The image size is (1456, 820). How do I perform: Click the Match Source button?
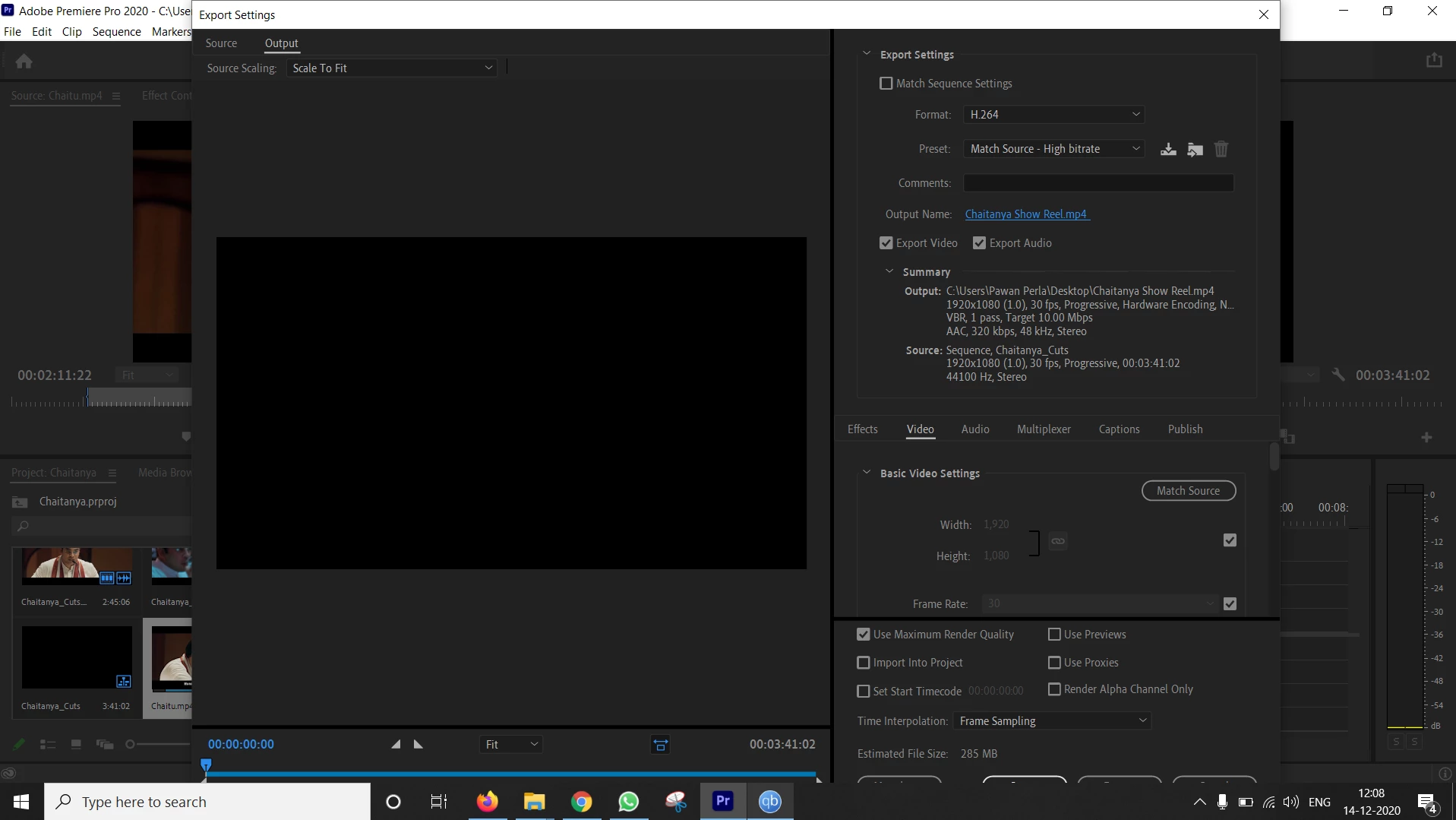click(1189, 491)
